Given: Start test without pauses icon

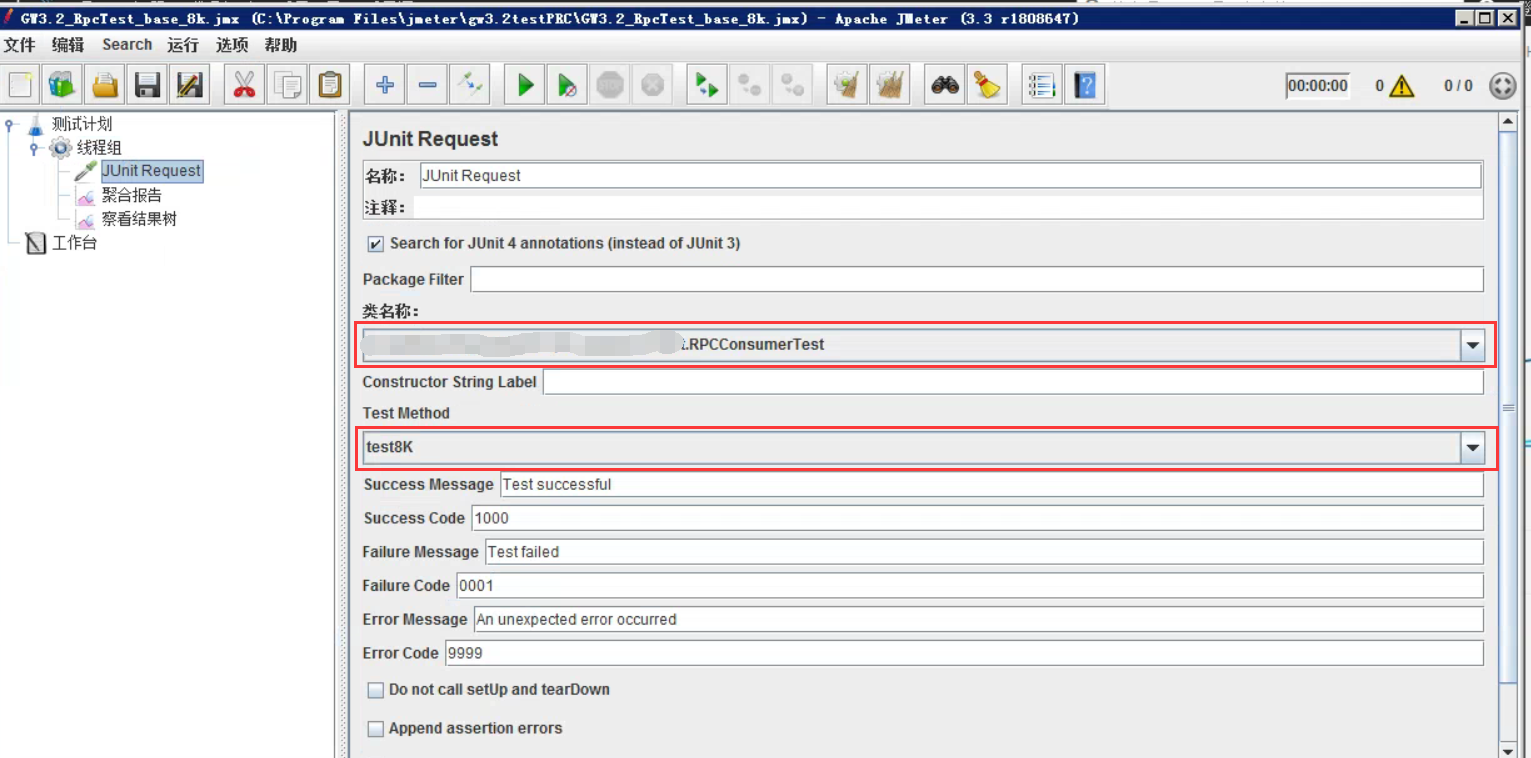Looking at the screenshot, I should (567, 86).
